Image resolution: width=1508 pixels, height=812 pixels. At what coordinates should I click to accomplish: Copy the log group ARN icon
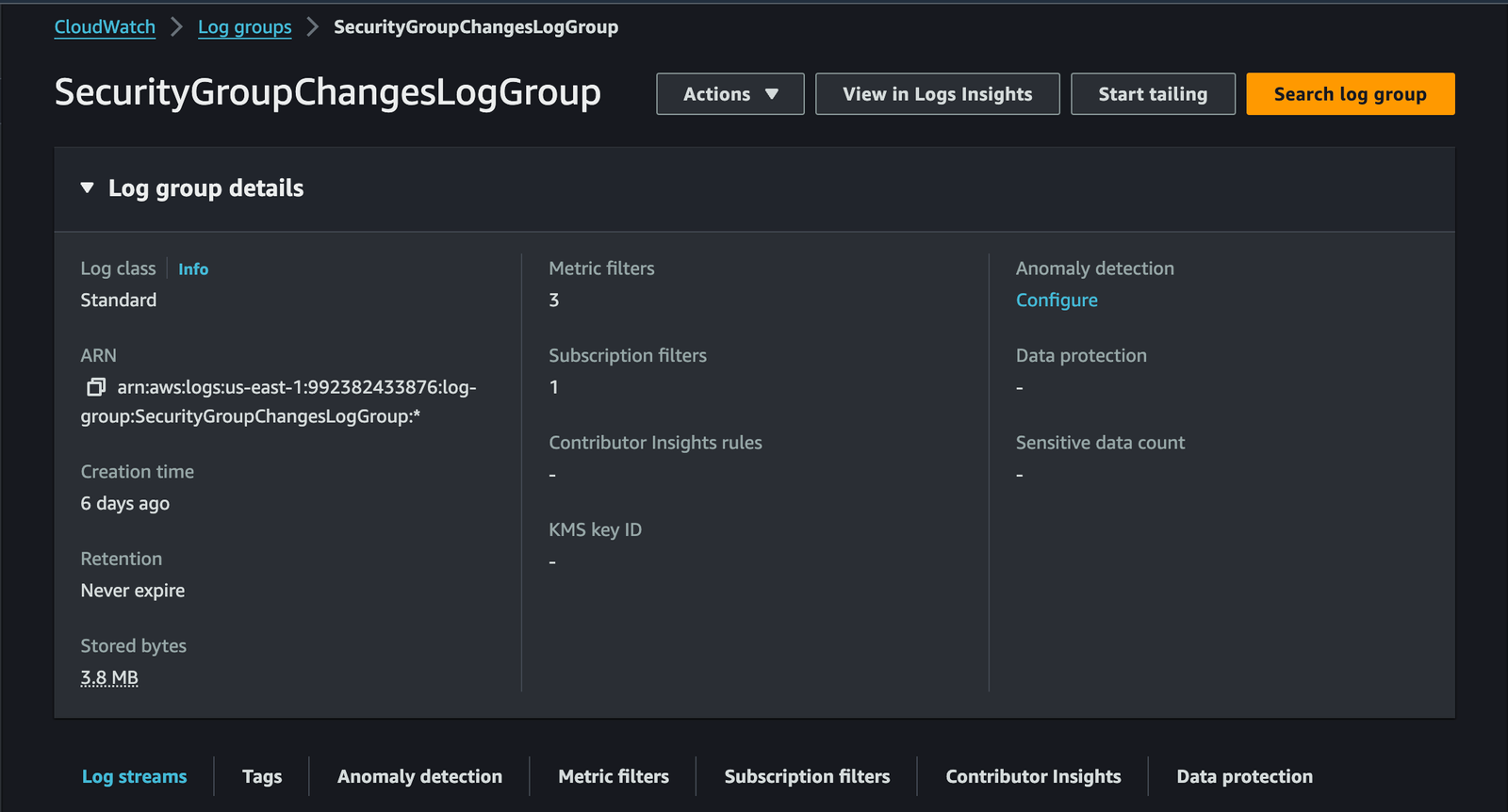(95, 387)
